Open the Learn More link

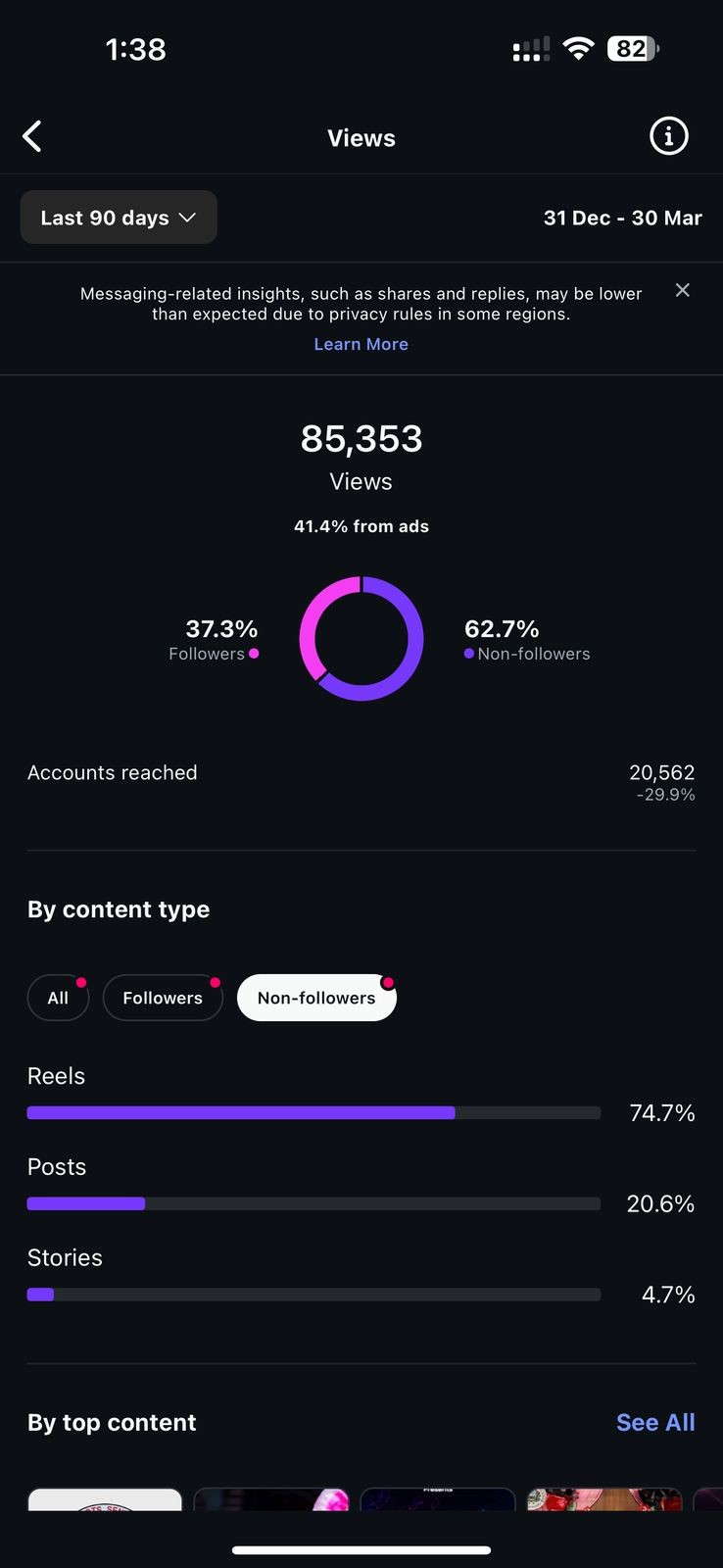361,344
